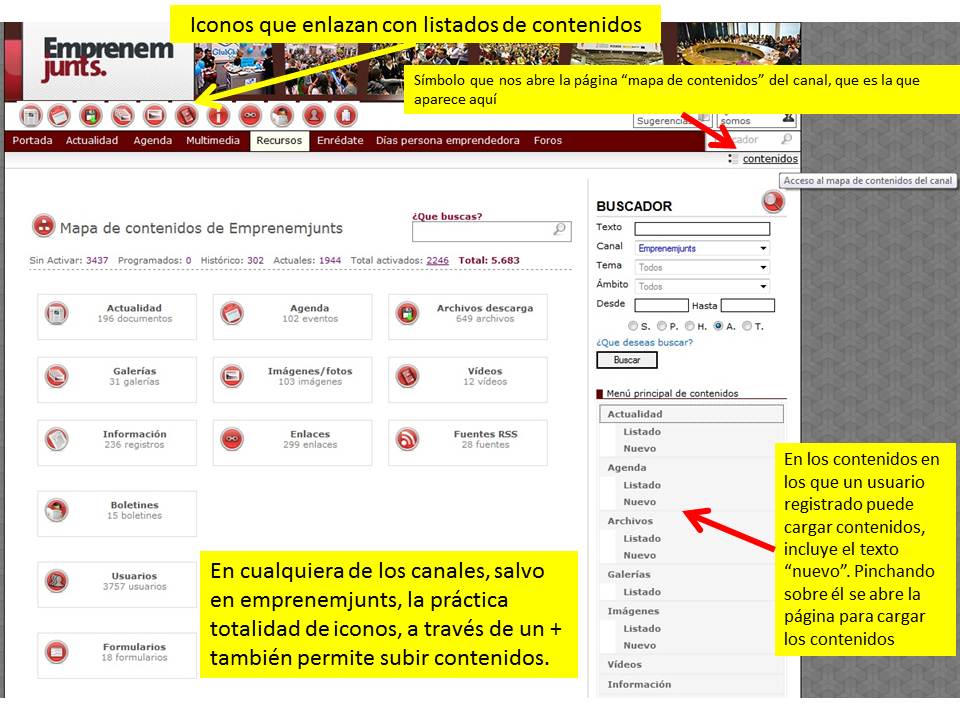Select the A. radio button
960x720 pixels.
pyautogui.click(x=718, y=325)
